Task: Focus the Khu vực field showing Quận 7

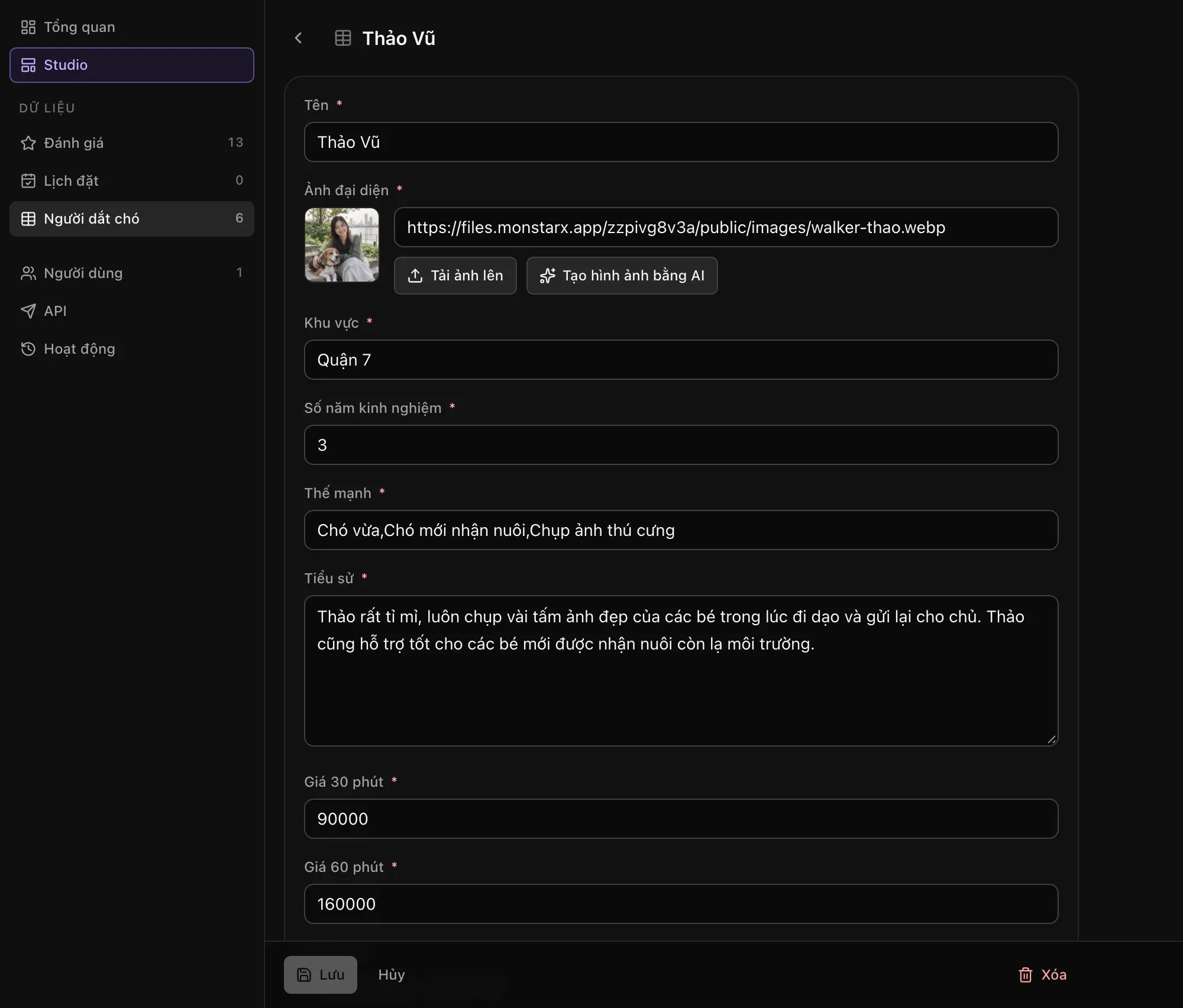Action: click(681, 360)
